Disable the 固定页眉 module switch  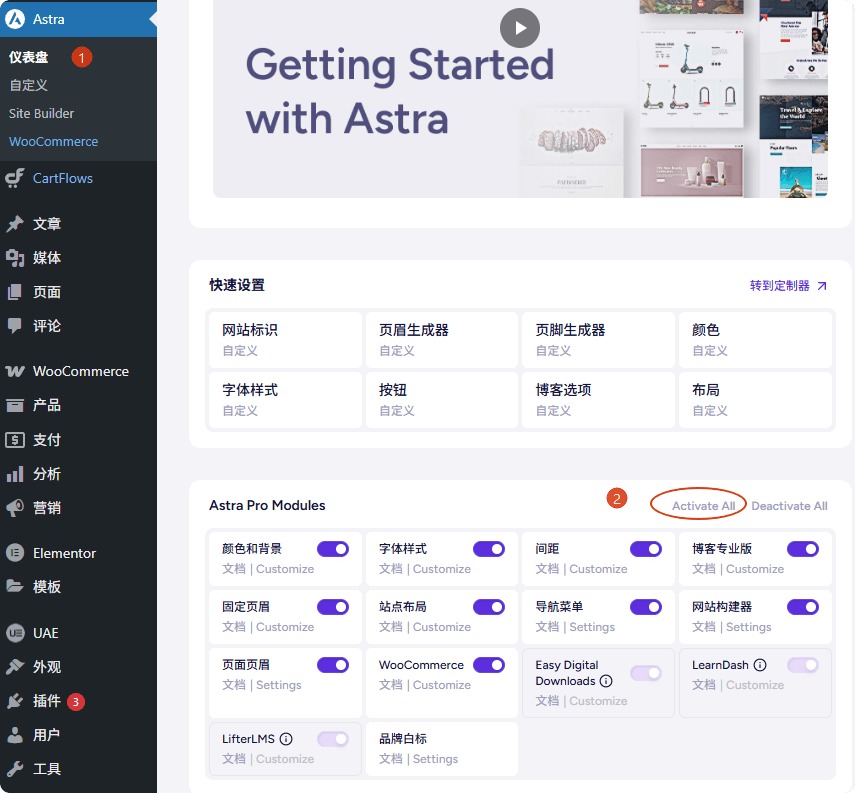coord(333,607)
